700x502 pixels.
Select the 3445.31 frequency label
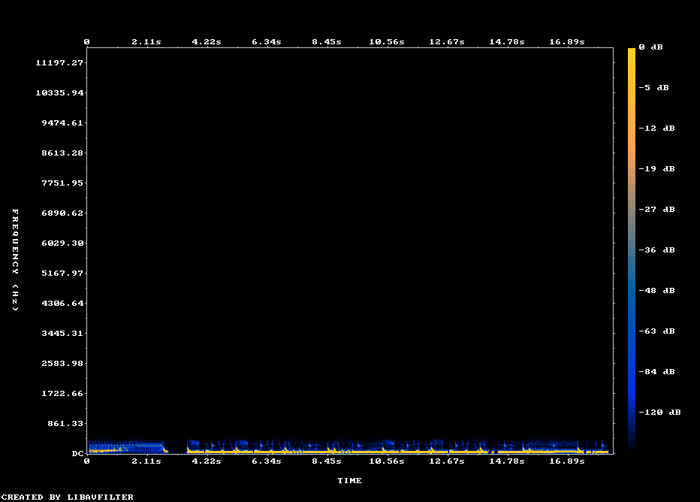click(x=62, y=333)
